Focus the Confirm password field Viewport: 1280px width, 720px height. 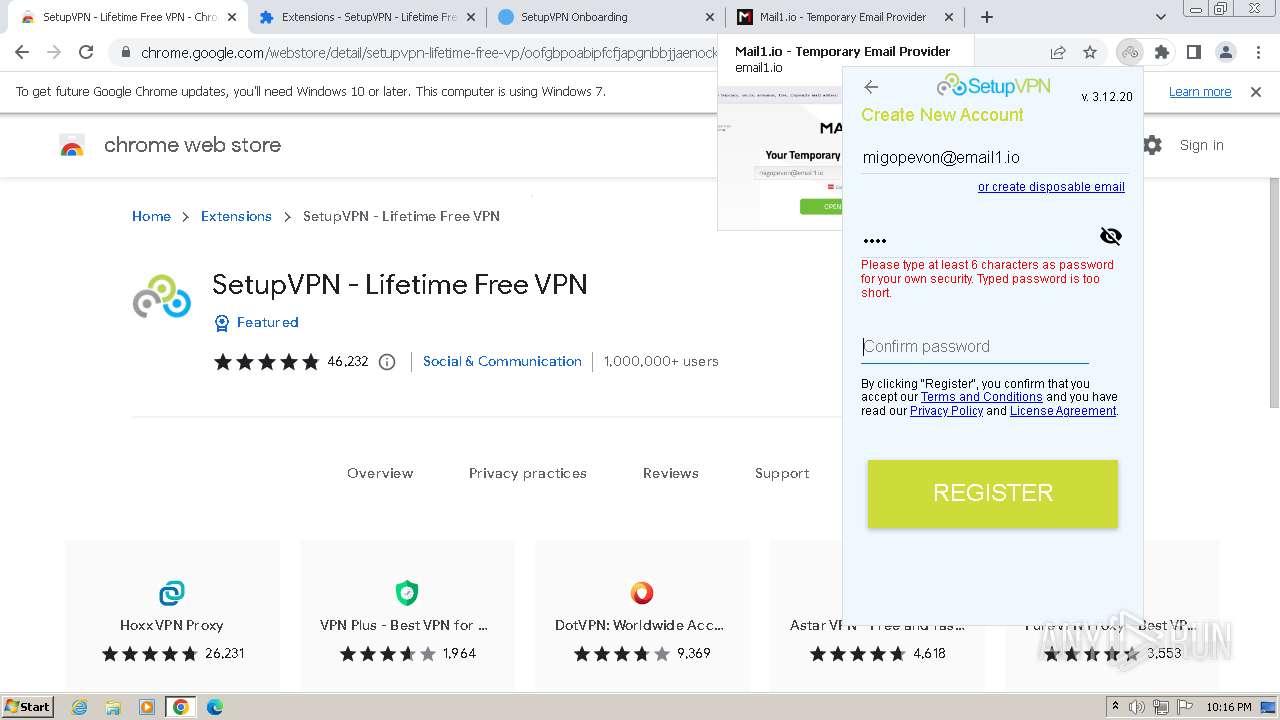click(975, 347)
